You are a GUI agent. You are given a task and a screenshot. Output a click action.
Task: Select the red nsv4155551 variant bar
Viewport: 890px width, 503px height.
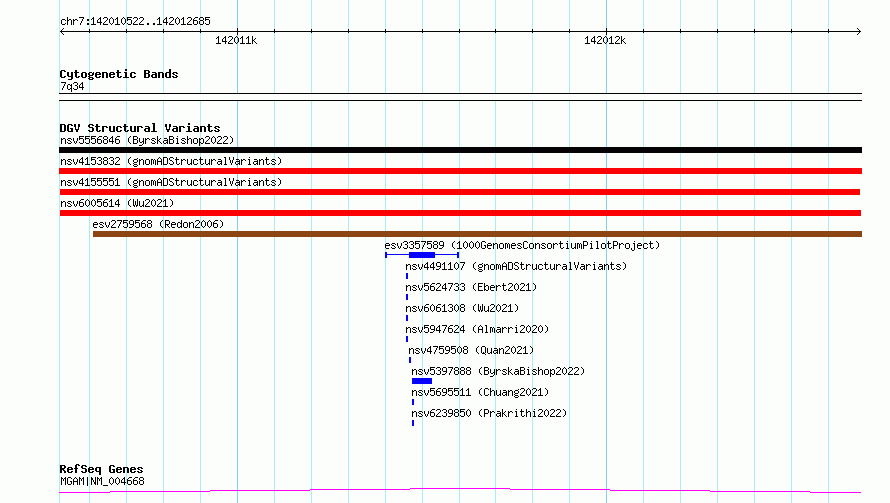click(x=459, y=192)
